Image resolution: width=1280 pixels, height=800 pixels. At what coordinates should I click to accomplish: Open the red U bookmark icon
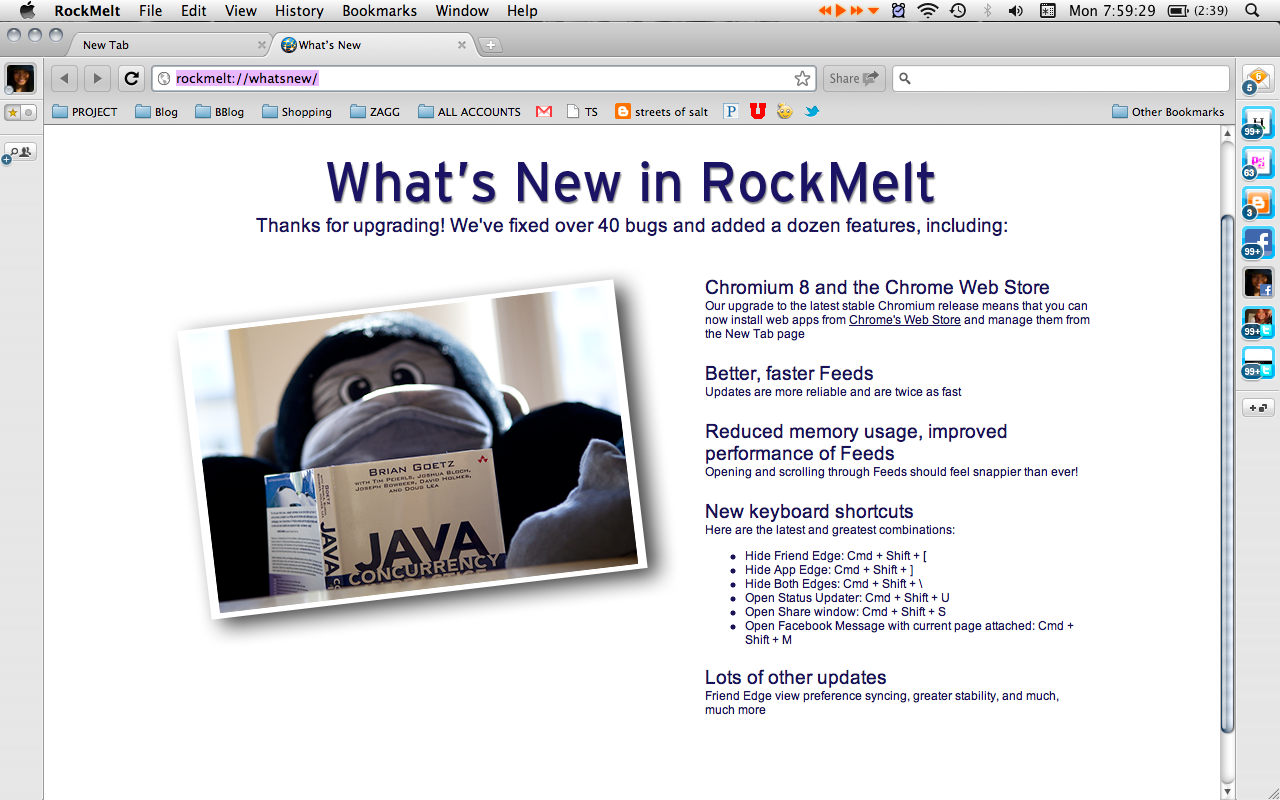758,112
